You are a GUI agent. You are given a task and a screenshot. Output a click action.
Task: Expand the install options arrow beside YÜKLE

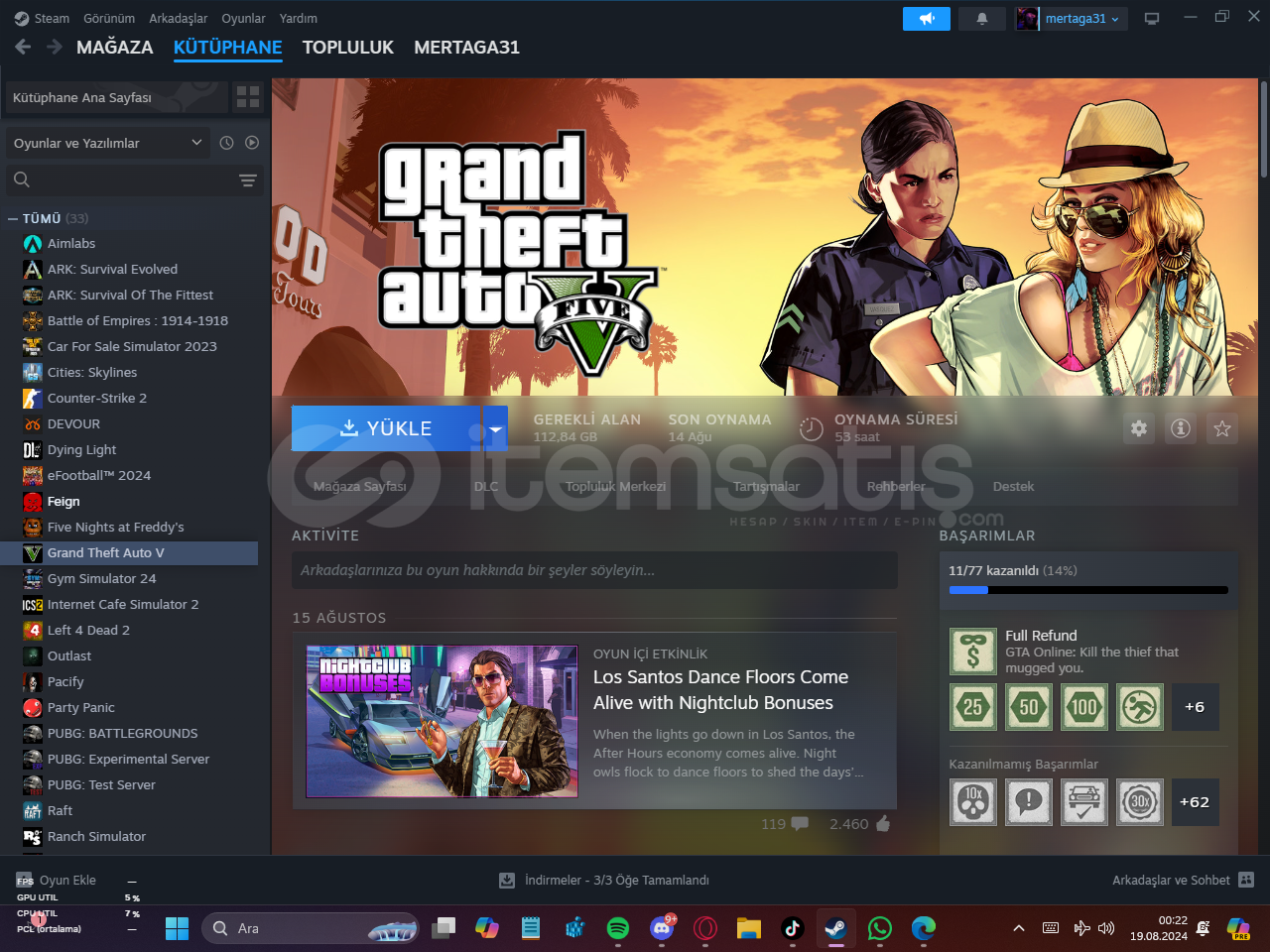(495, 428)
